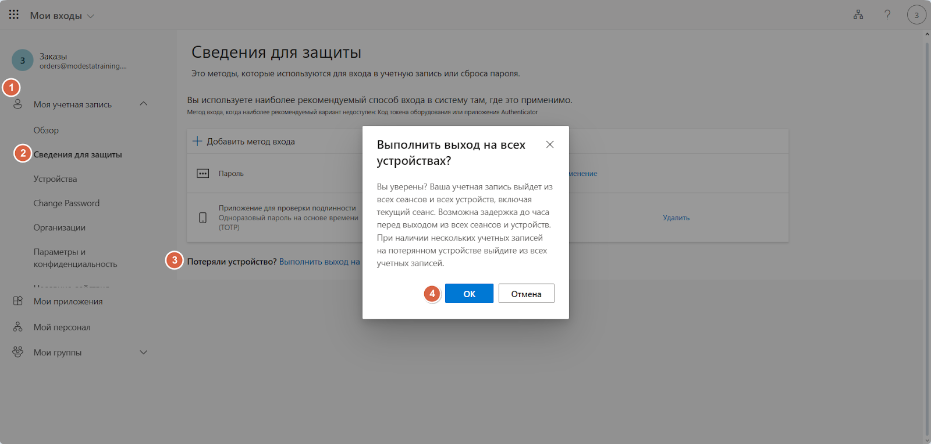Open the Устройства sidebar item
Viewport: 931px width, 444px height.
(55, 179)
